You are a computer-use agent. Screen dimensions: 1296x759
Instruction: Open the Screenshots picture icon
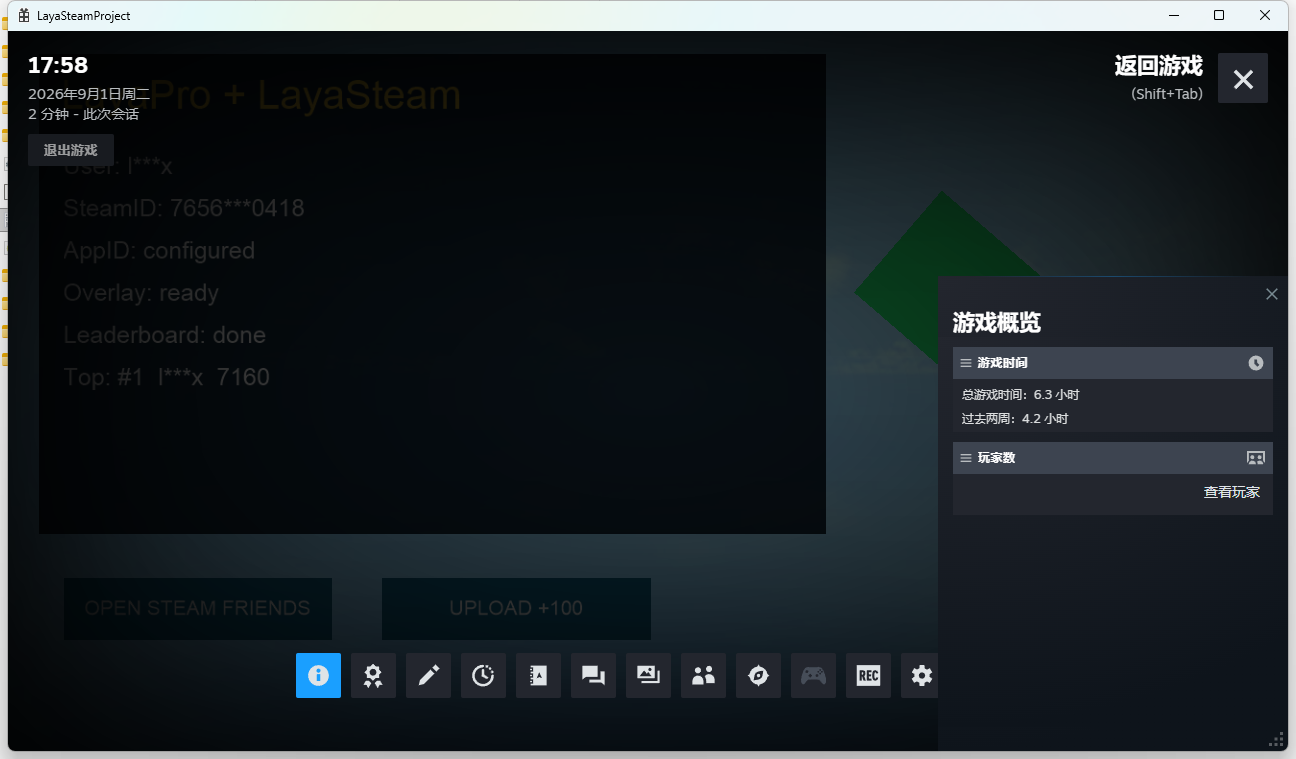648,675
